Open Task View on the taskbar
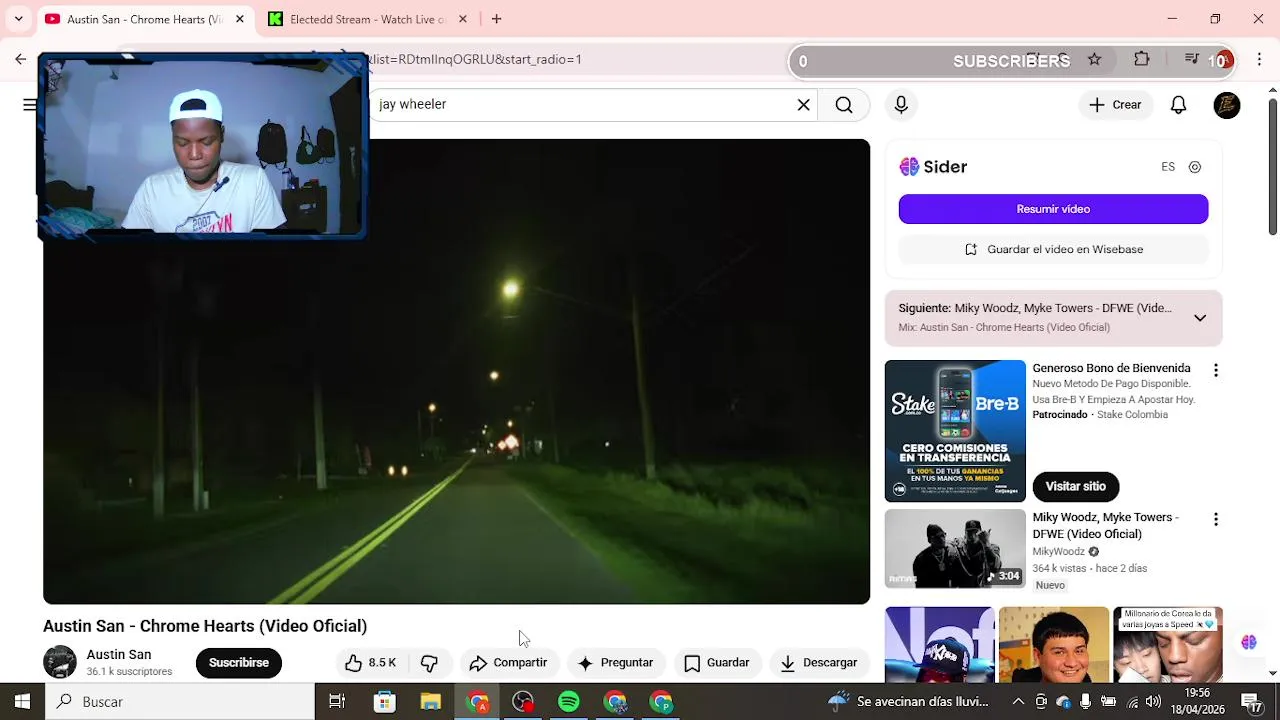 coord(337,702)
